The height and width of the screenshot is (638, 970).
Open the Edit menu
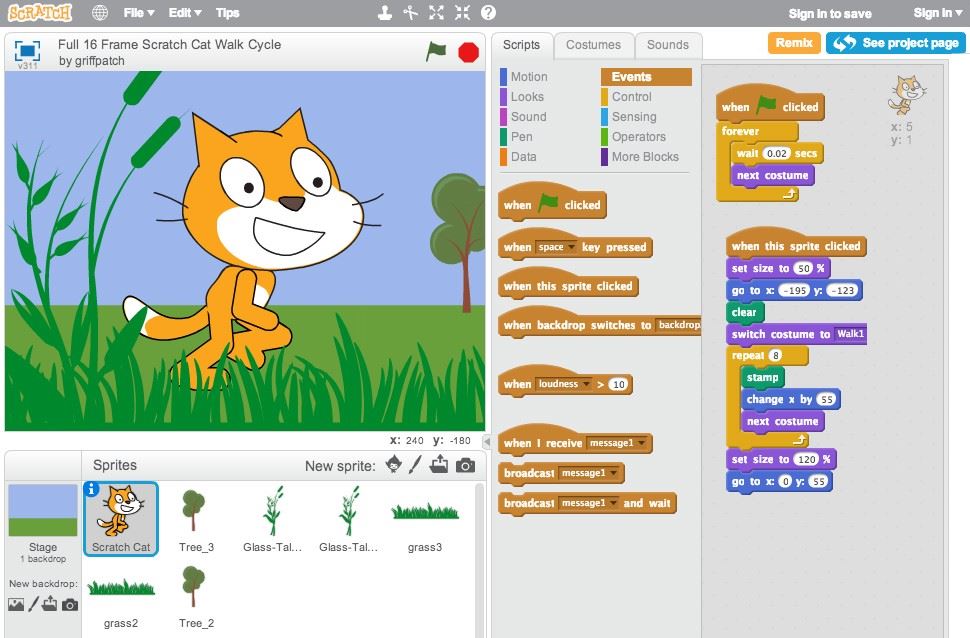click(185, 12)
